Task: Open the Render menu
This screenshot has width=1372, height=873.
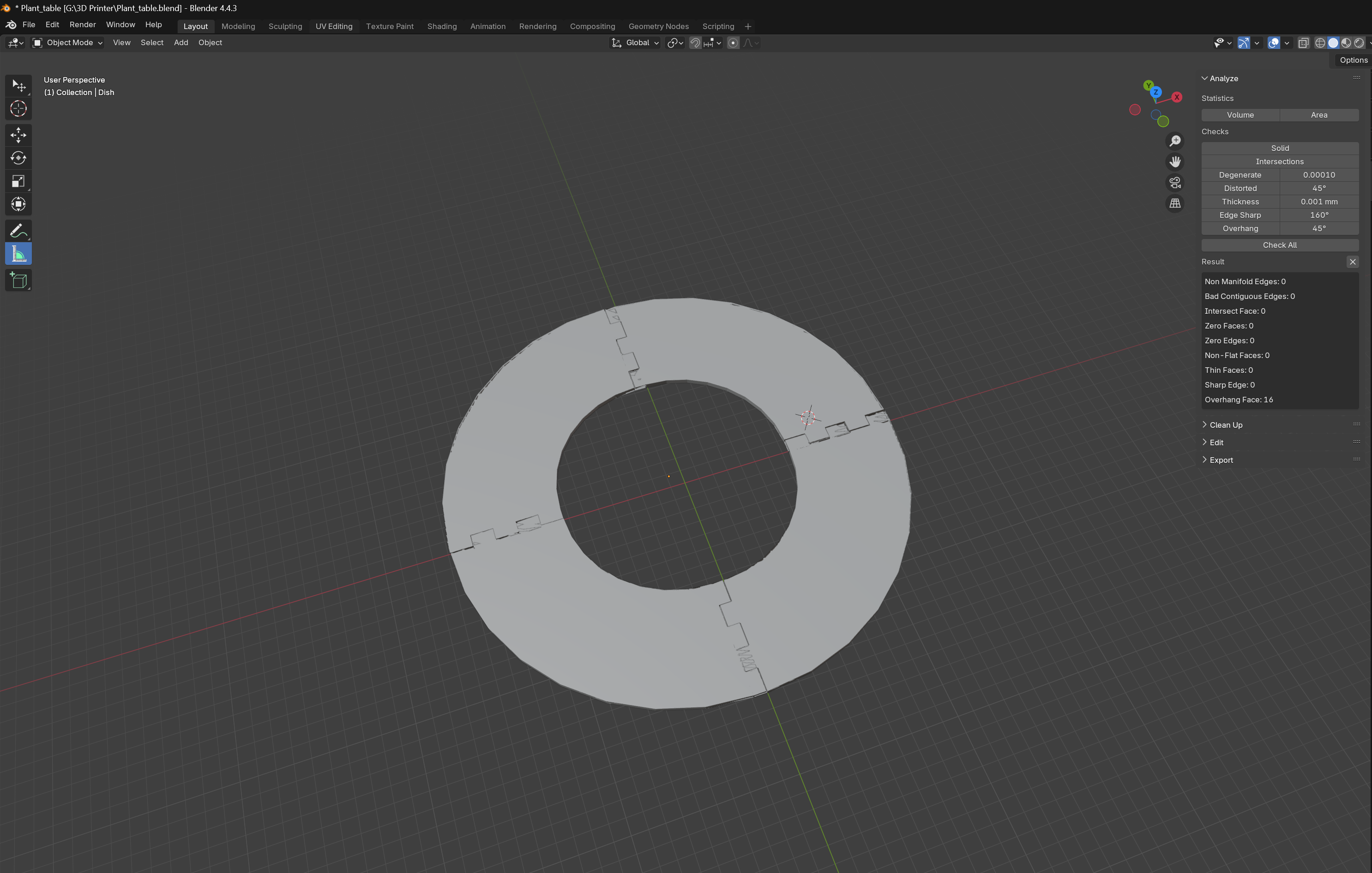Action: coord(83,24)
